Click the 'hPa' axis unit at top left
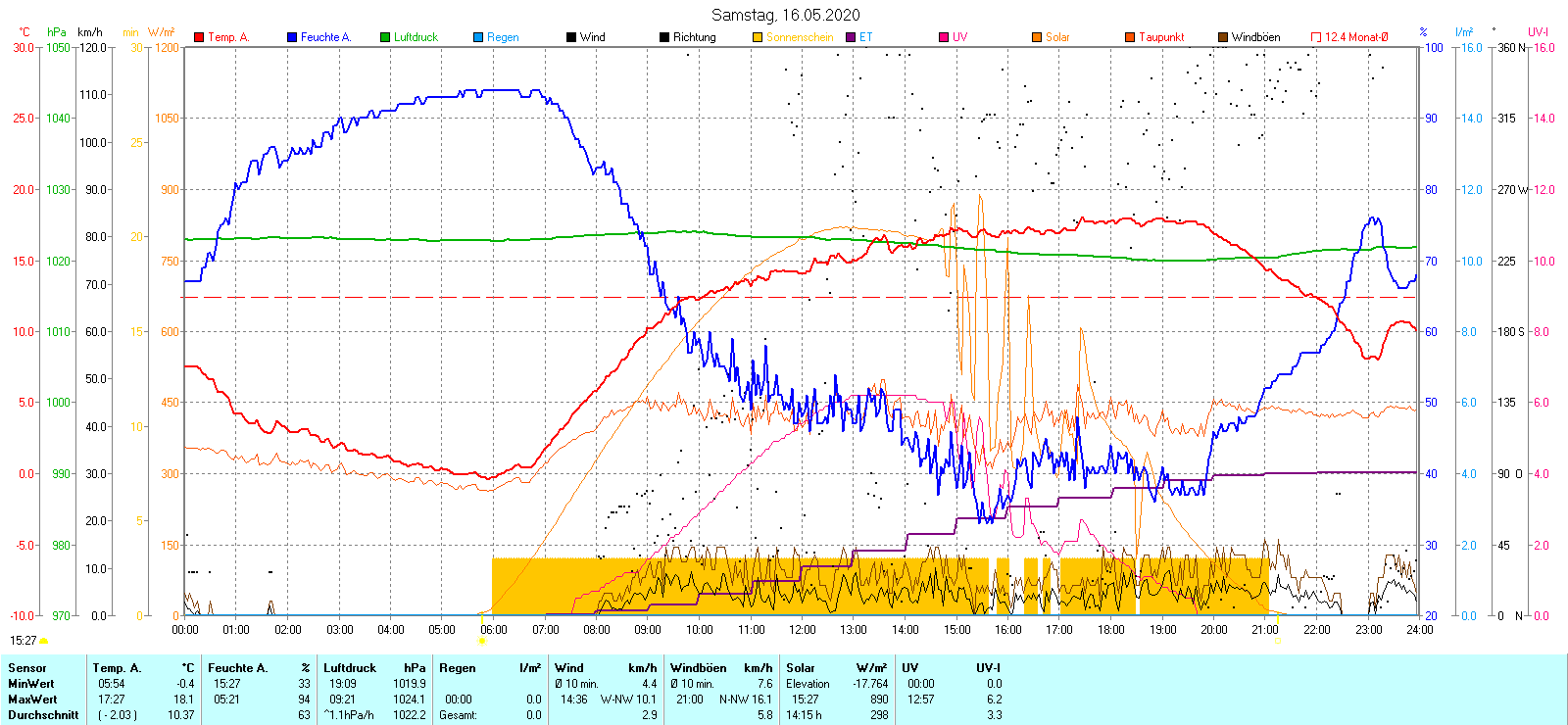 click(57, 32)
